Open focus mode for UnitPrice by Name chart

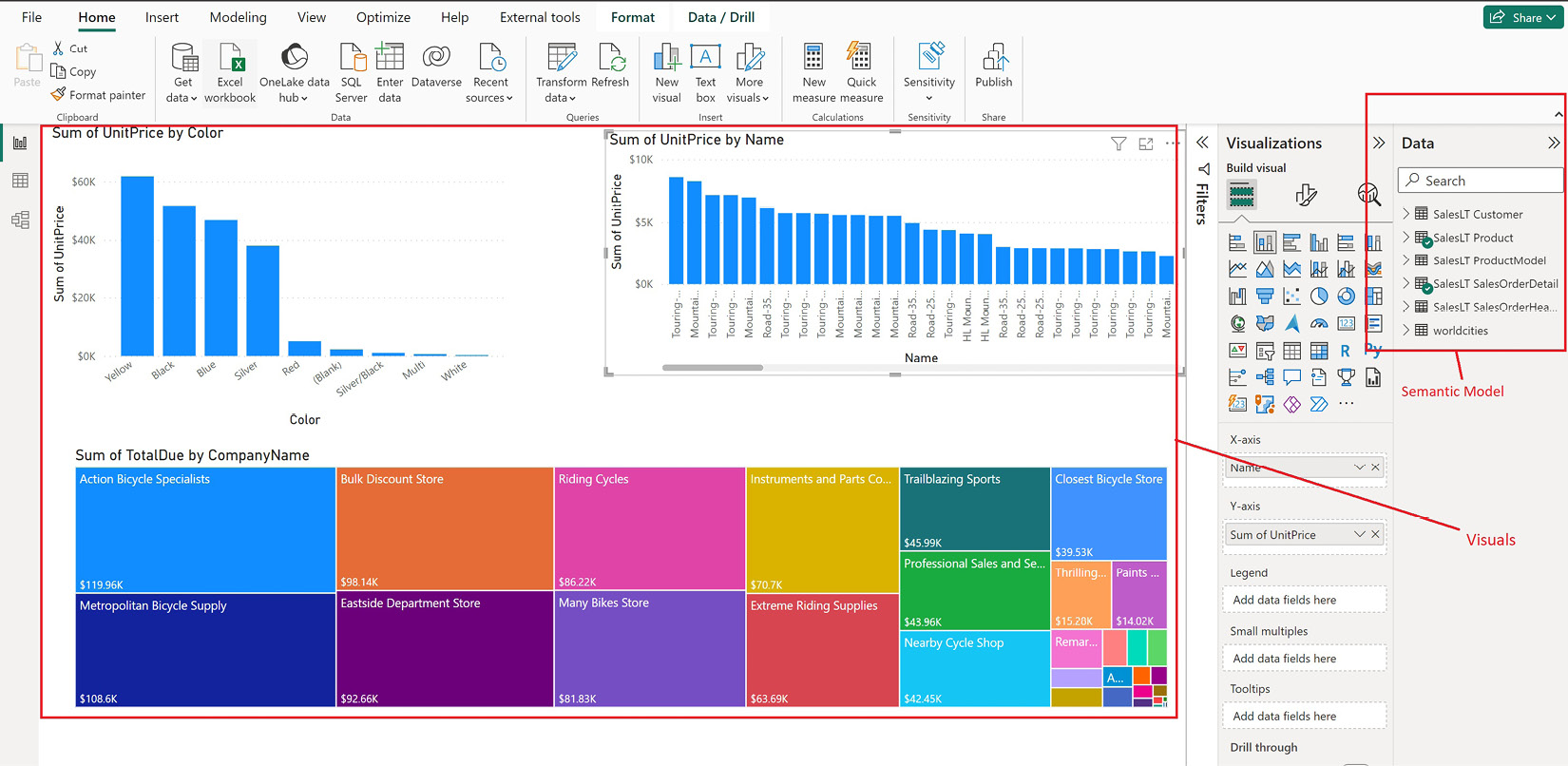1146,144
